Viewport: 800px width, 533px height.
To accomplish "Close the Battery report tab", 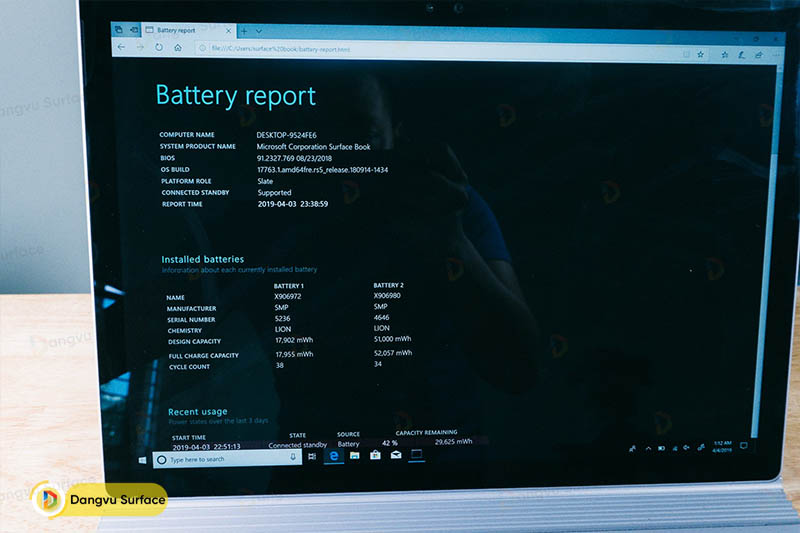I will [229, 31].
